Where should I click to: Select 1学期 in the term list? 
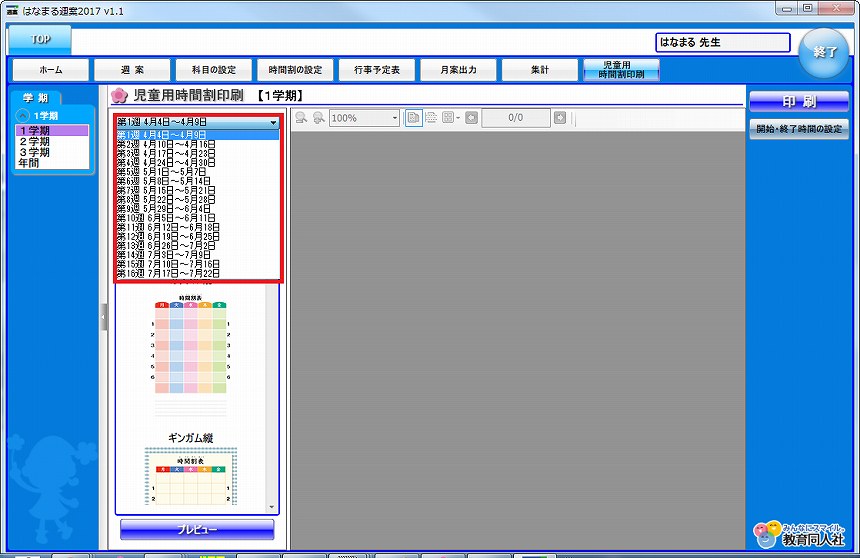pyautogui.click(x=52, y=131)
